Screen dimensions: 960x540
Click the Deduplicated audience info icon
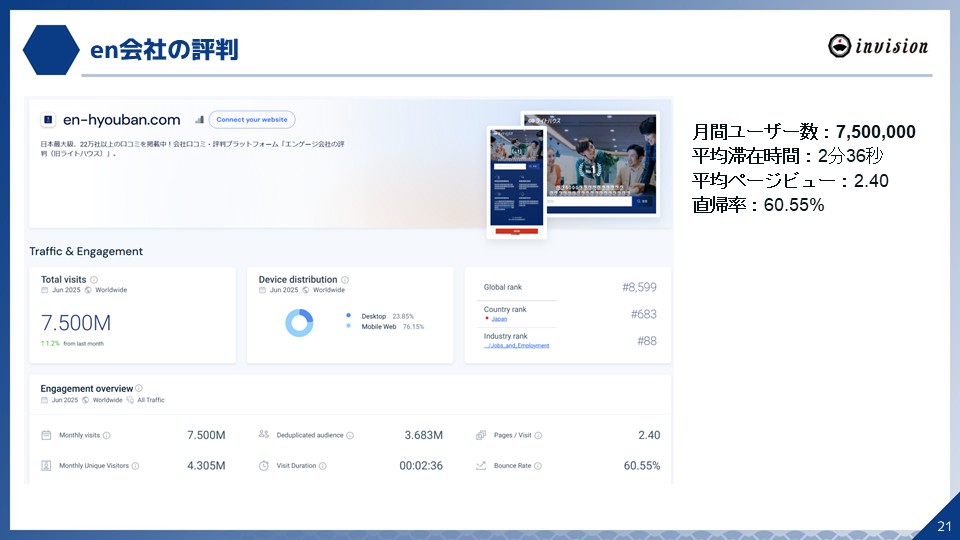tap(350, 436)
